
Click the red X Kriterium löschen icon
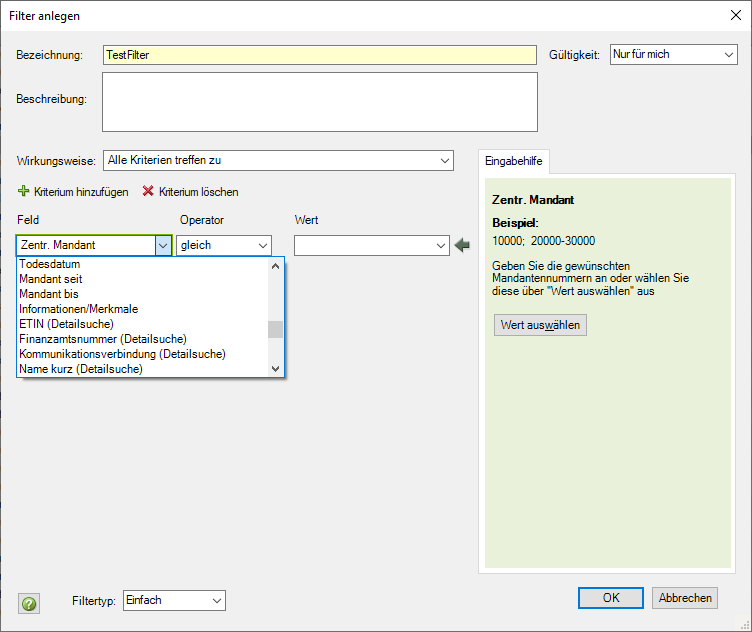[x=149, y=191]
